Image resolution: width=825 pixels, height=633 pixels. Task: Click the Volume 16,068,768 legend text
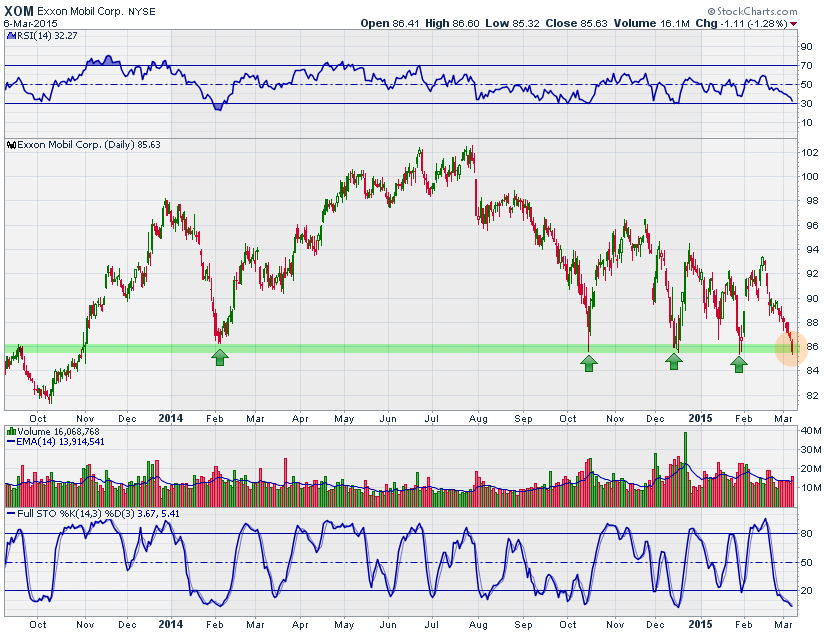click(58, 431)
